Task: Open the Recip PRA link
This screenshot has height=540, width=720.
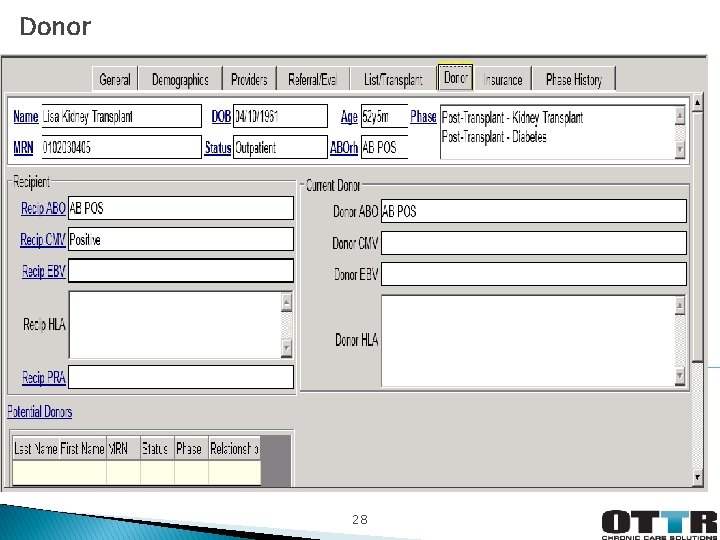Action: (x=44, y=377)
